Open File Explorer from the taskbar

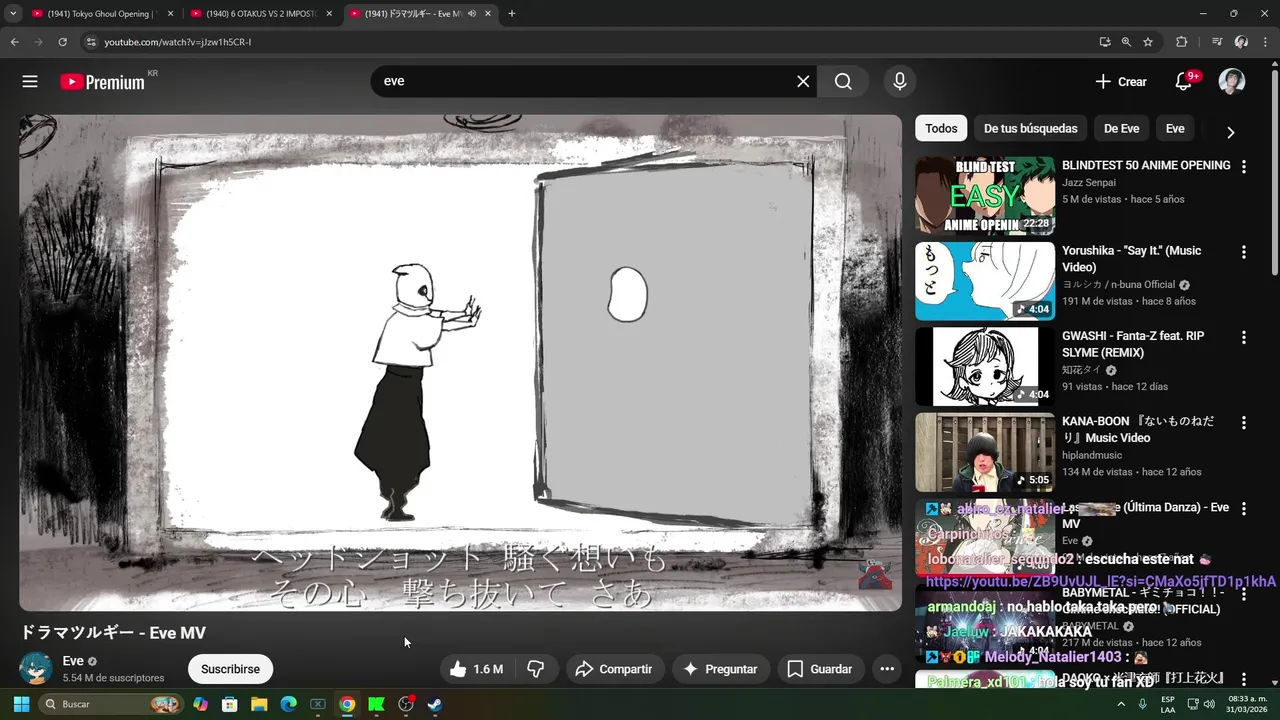pos(259,704)
